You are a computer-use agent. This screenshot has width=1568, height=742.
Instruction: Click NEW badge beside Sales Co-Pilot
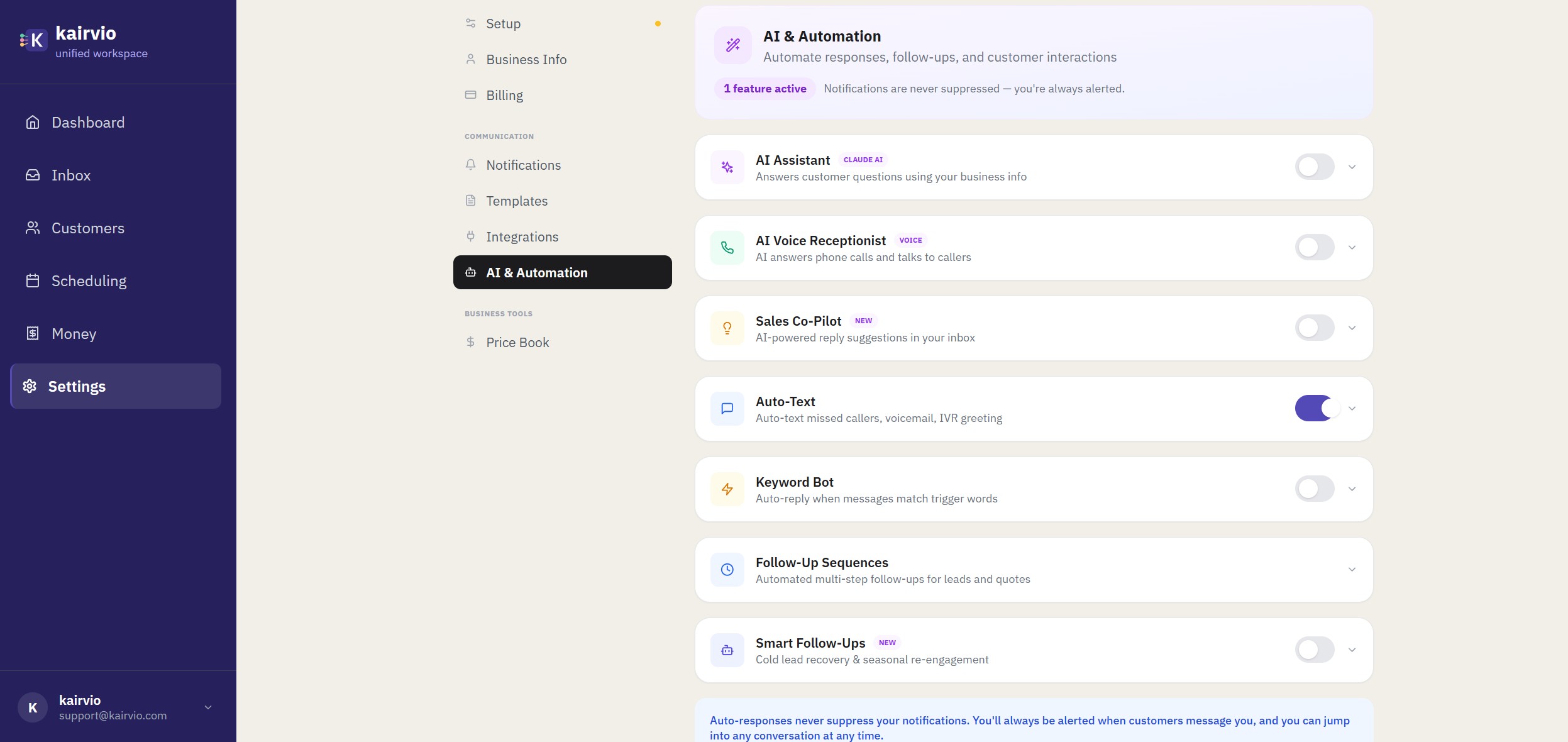(863, 321)
